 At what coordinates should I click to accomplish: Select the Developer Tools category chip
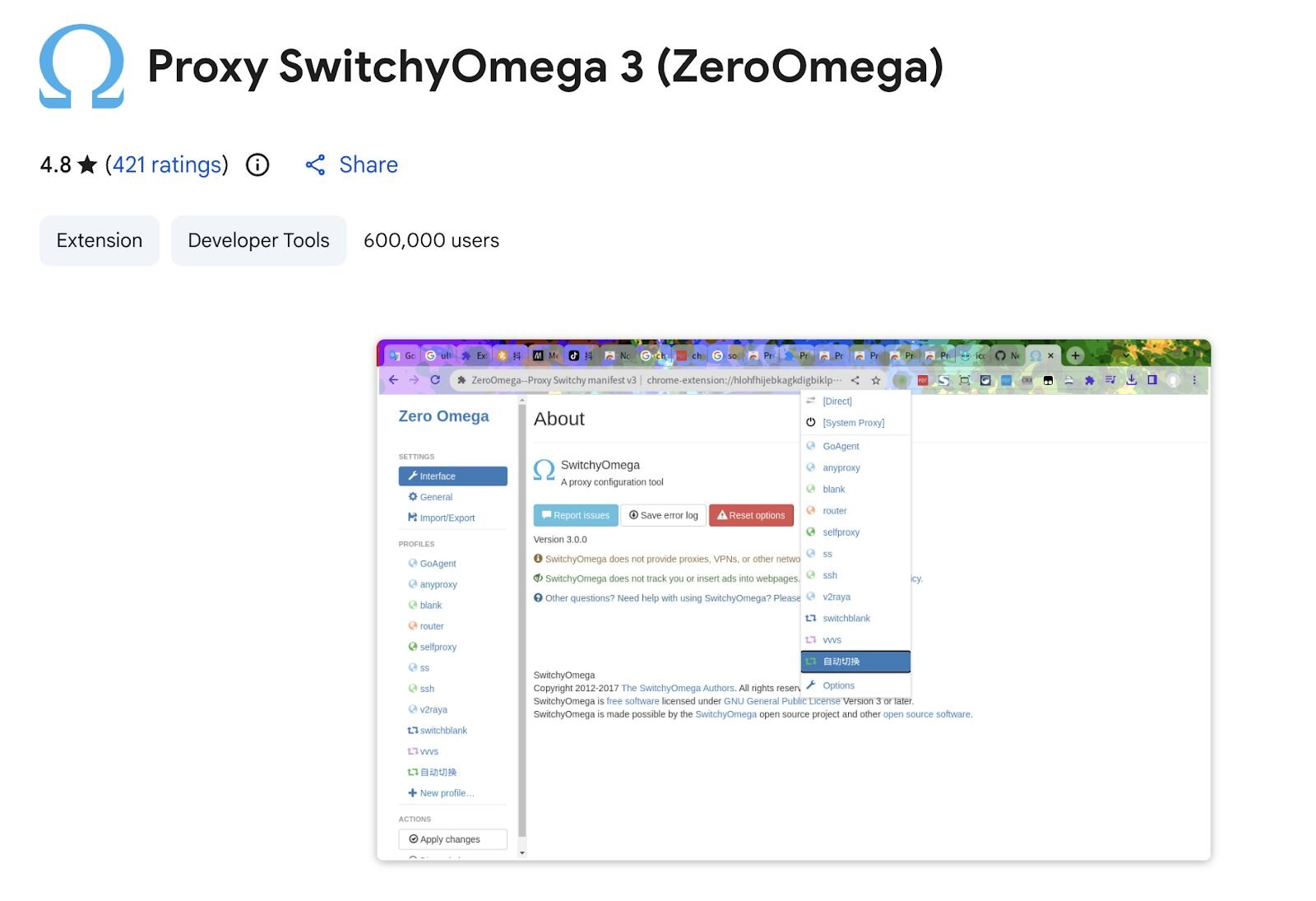pyautogui.click(x=258, y=240)
